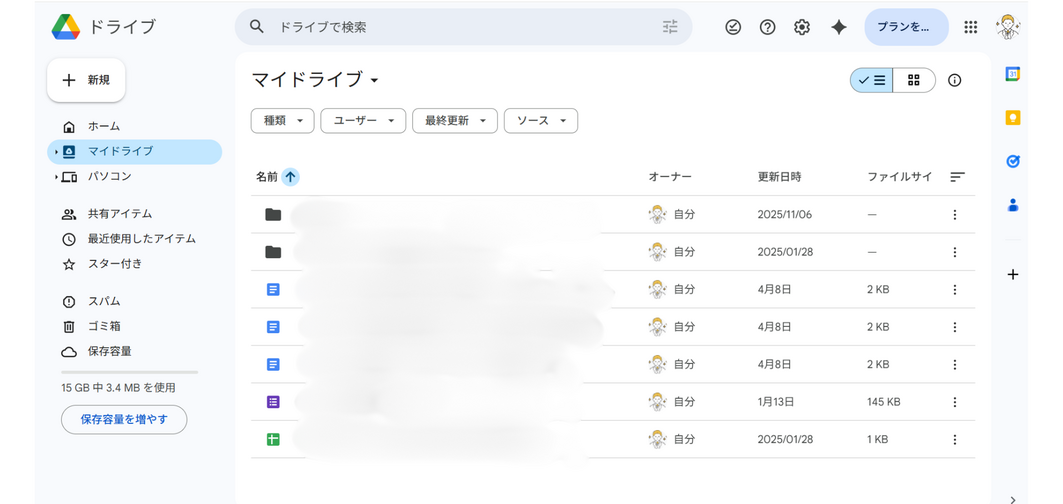The width and height of the screenshot is (1063, 504).
Task: Open the Gemini sparkle icon in header
Action: tap(838, 27)
